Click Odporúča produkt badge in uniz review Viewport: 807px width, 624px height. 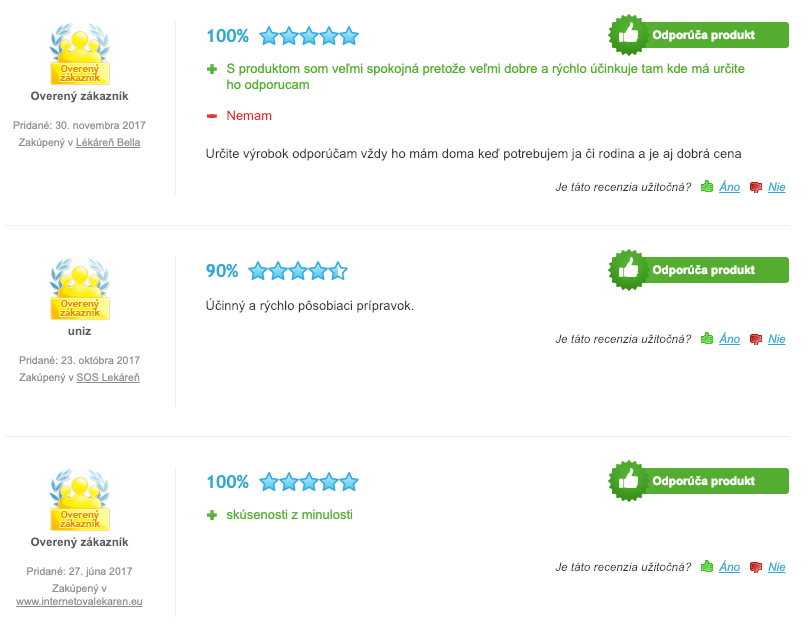point(698,270)
